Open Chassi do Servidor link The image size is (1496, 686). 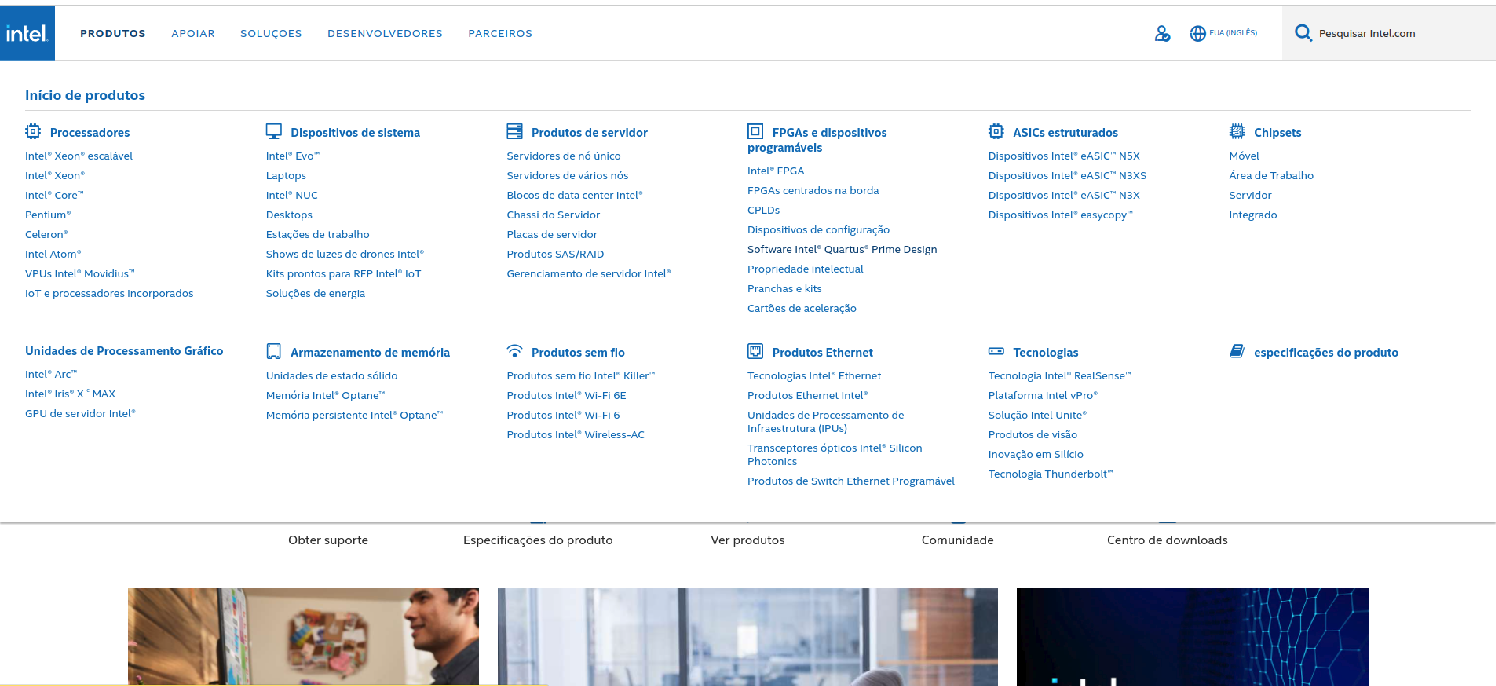(554, 215)
